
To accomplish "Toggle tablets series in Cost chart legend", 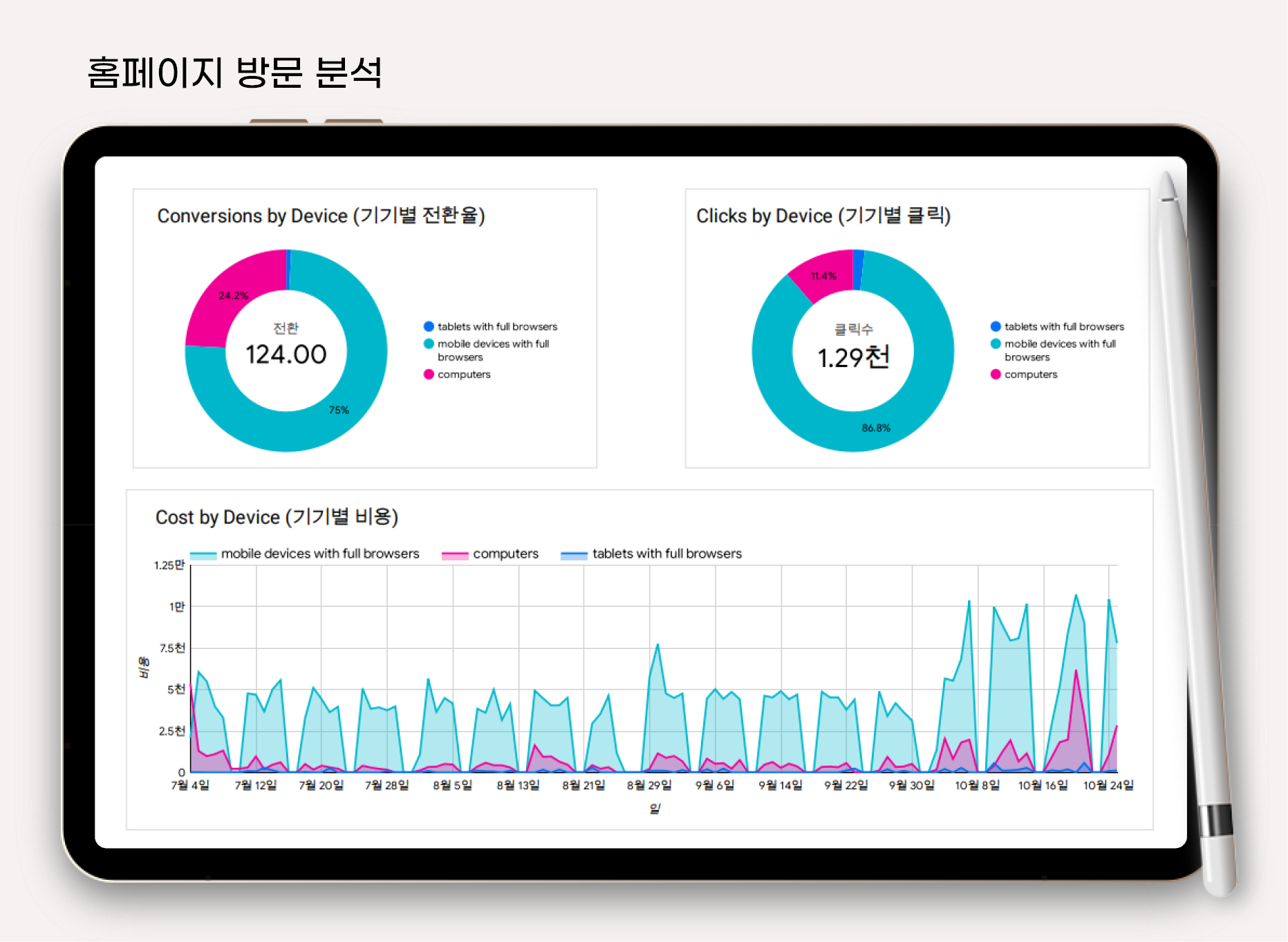I will (651, 554).
